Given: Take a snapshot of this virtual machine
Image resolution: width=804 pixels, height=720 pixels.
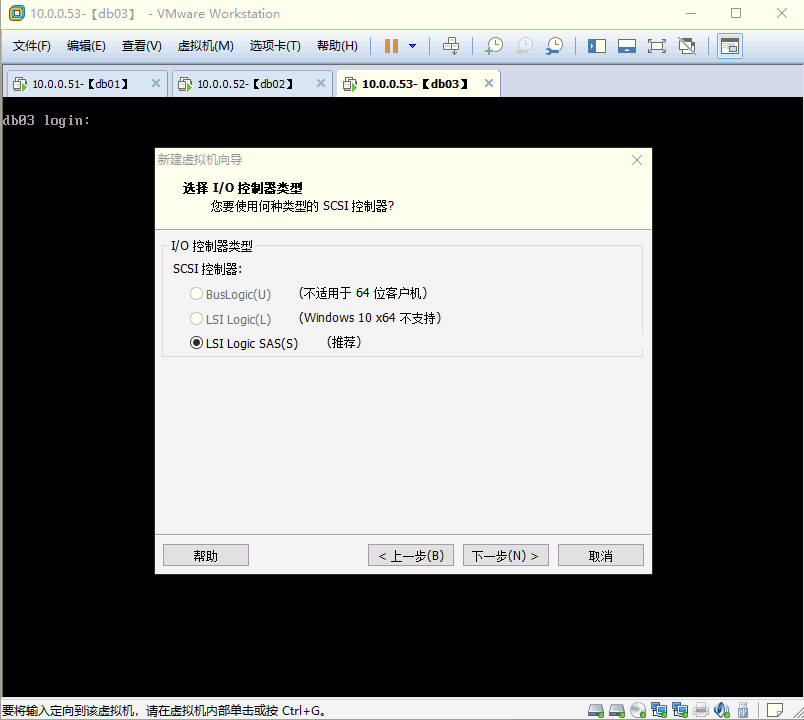Looking at the screenshot, I should (494, 46).
